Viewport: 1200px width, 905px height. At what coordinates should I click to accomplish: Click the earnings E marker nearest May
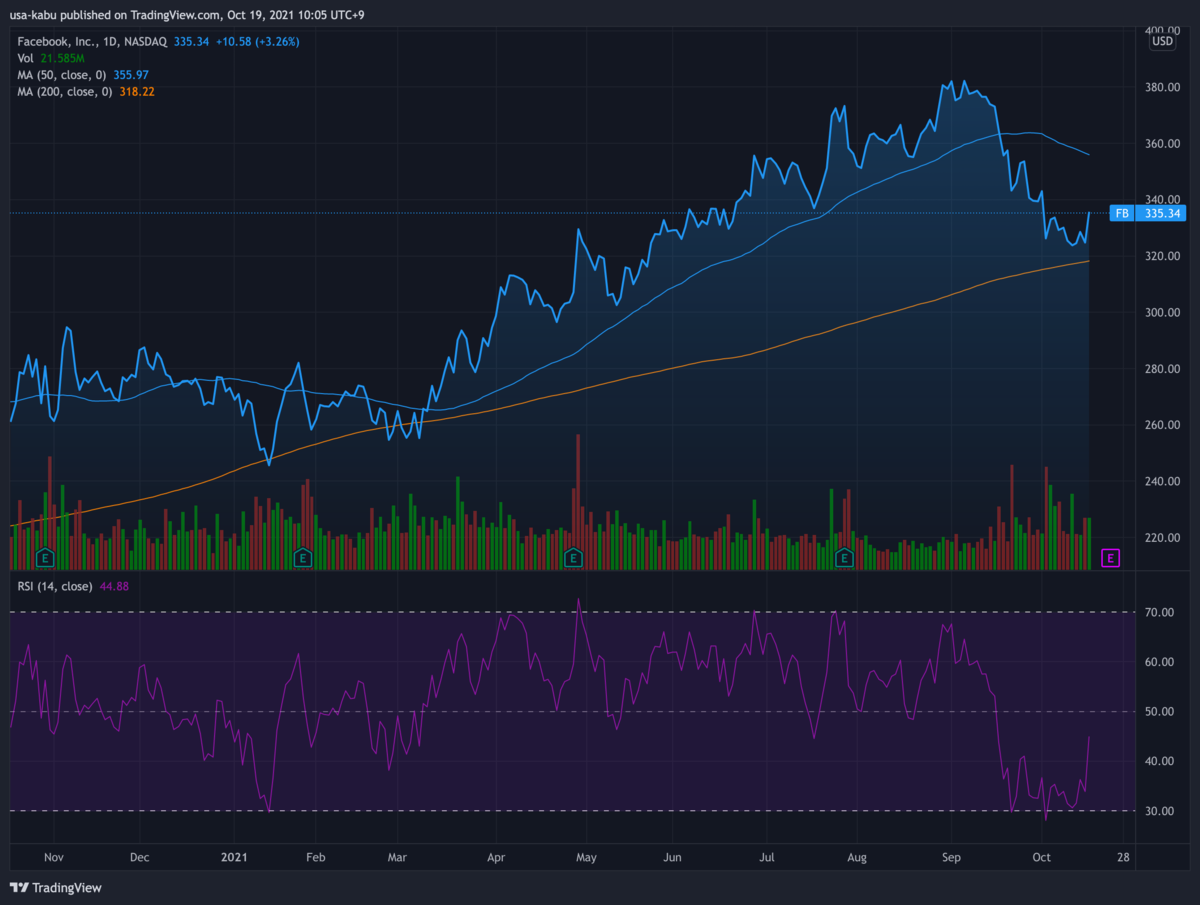pyautogui.click(x=573, y=556)
